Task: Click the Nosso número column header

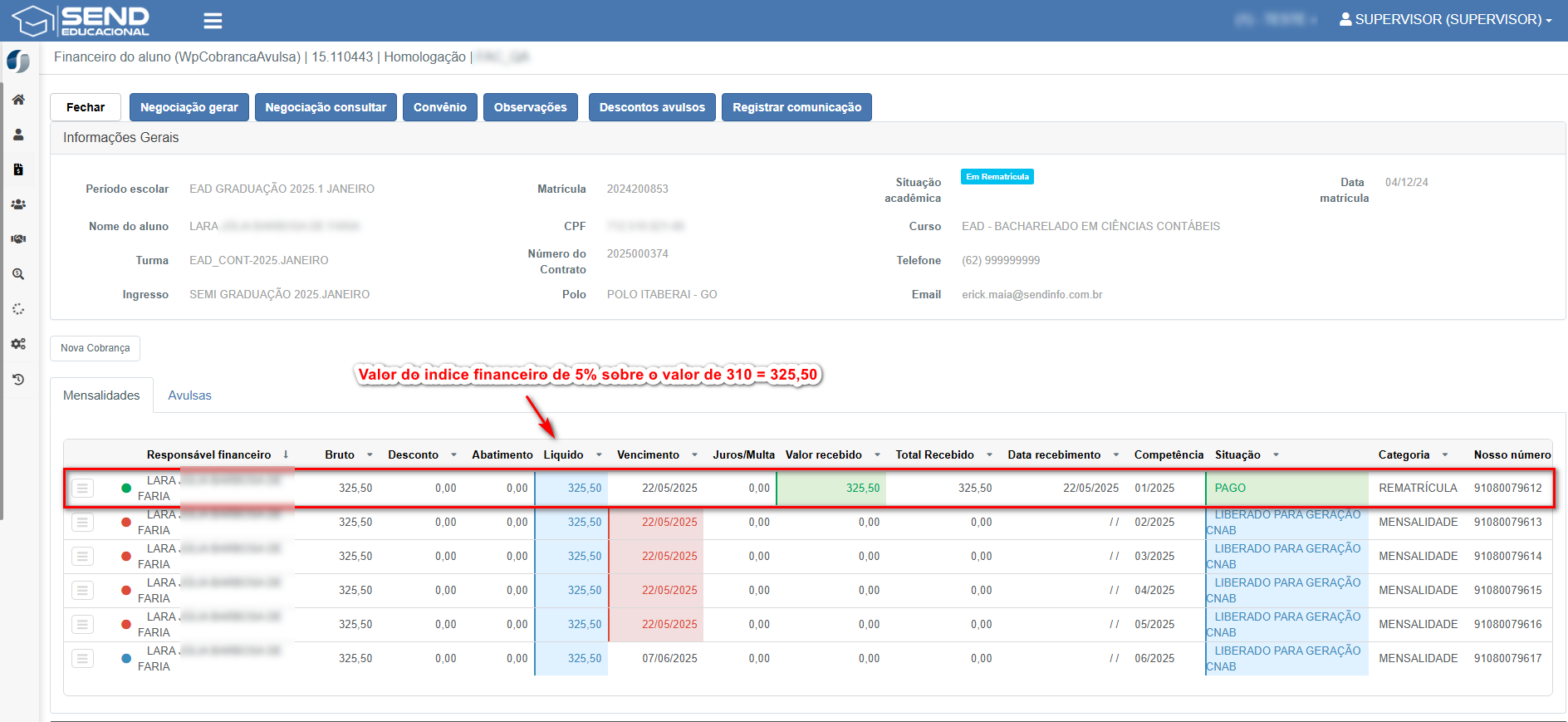Action: (1512, 455)
